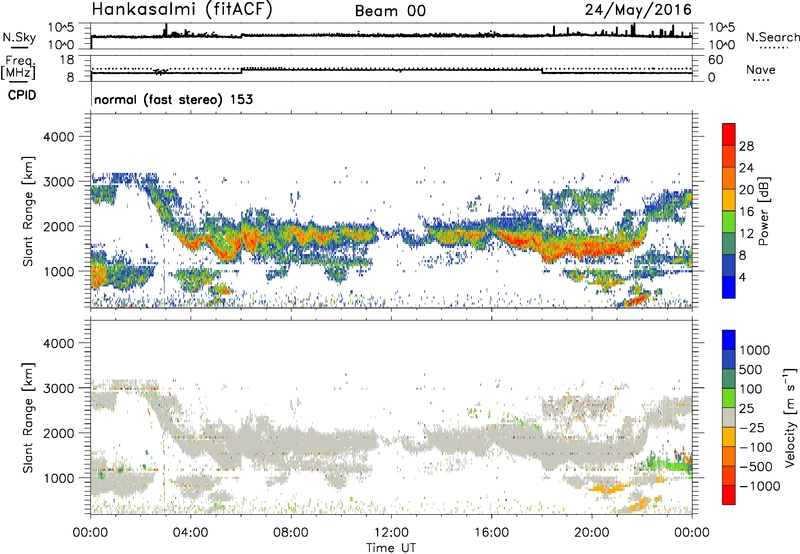Click the '16' label on Power scale
The image size is (800, 554).
coord(746,212)
